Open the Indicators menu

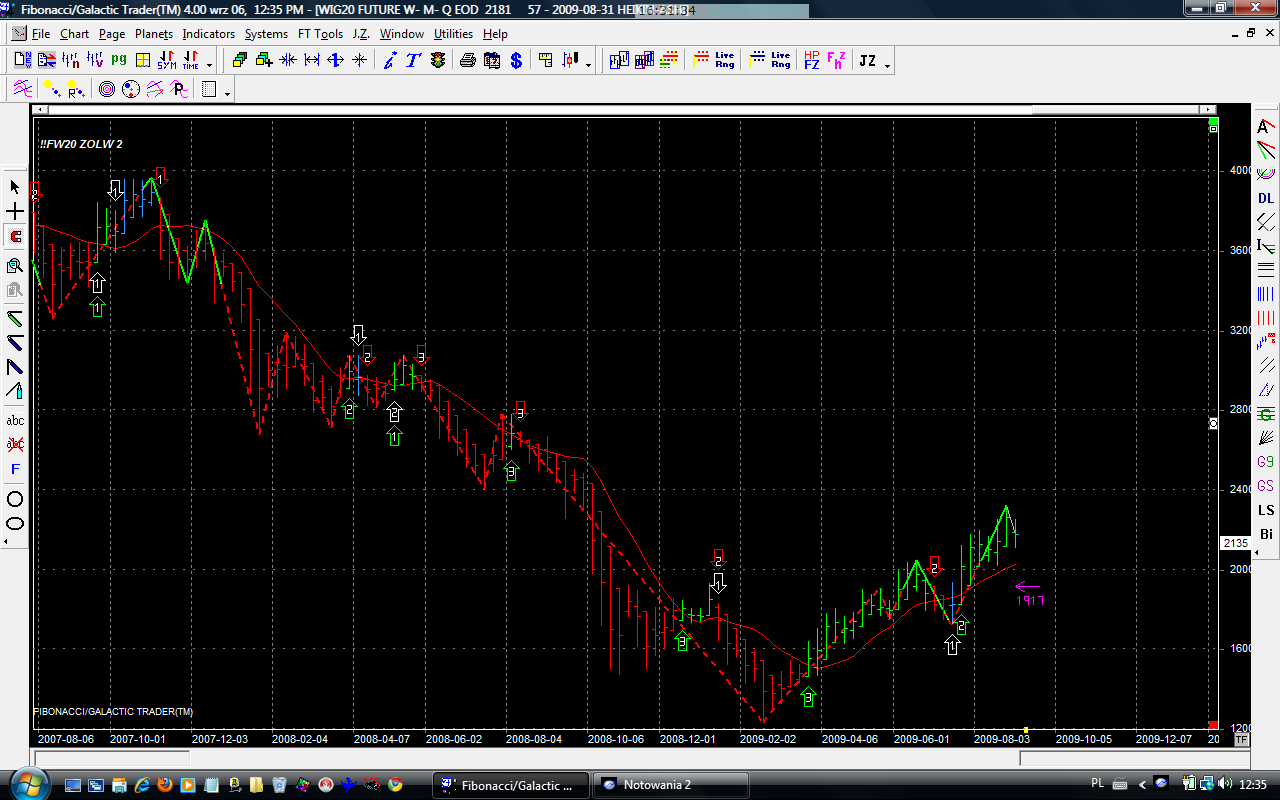(x=208, y=34)
